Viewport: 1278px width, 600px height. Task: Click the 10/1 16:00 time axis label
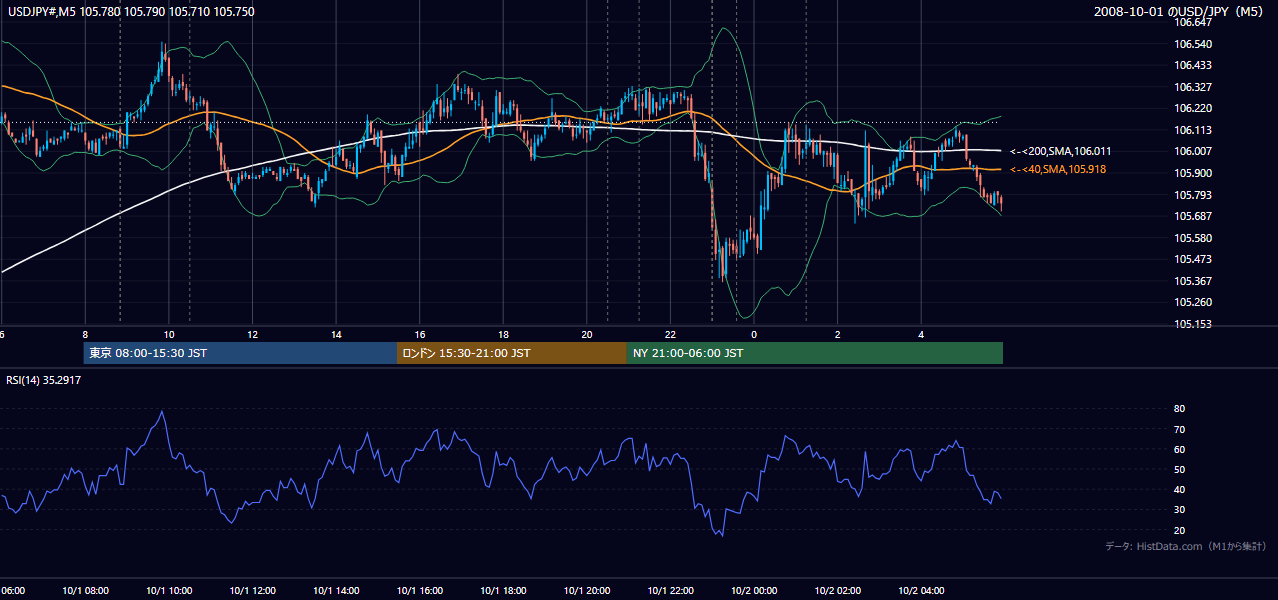pos(420,590)
